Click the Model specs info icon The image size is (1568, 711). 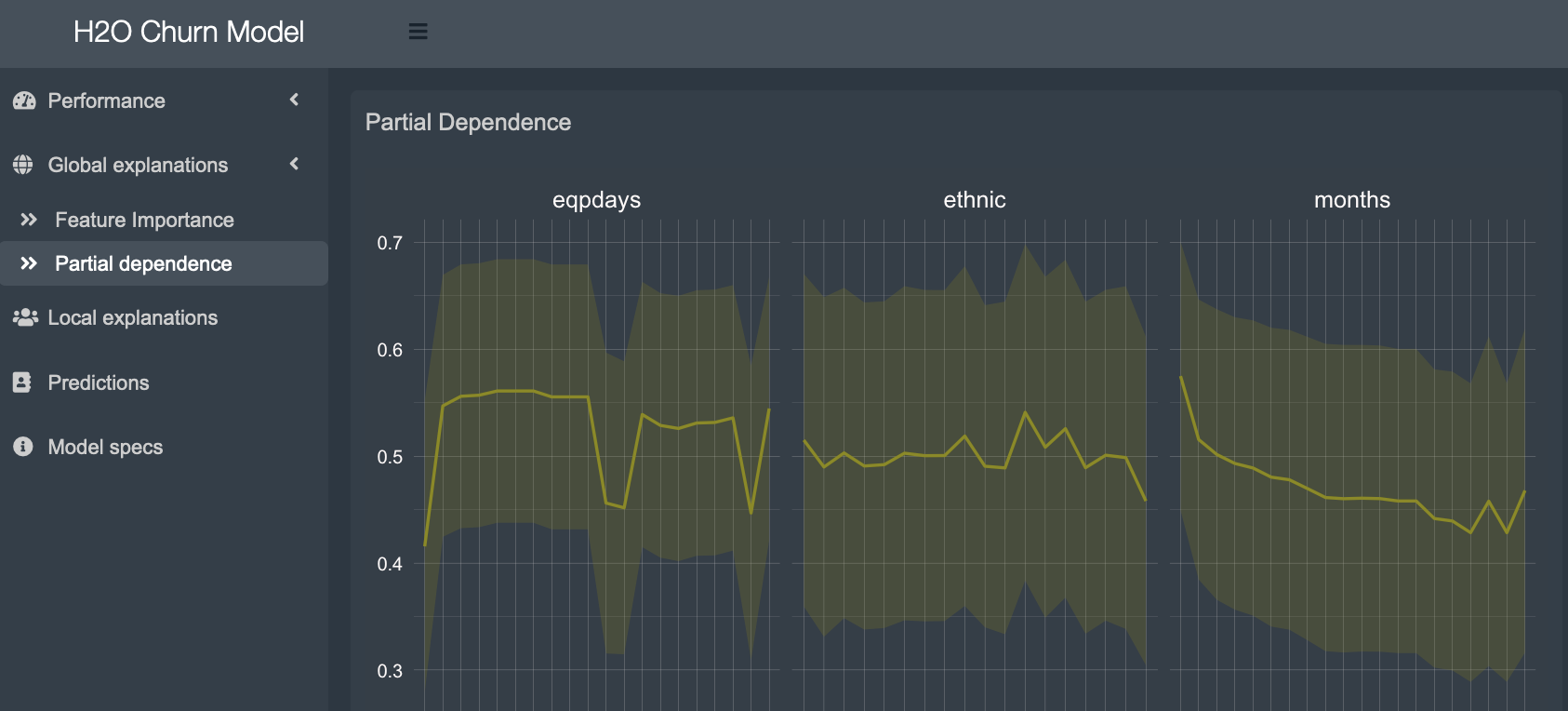tap(23, 447)
